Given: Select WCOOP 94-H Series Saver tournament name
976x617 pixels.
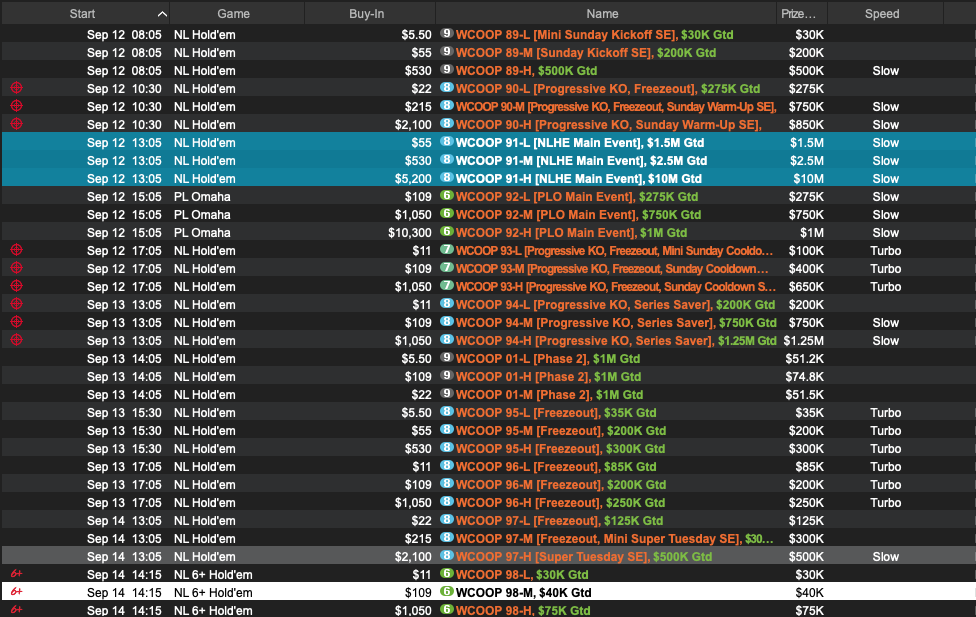Looking at the screenshot, I should 616,341.
